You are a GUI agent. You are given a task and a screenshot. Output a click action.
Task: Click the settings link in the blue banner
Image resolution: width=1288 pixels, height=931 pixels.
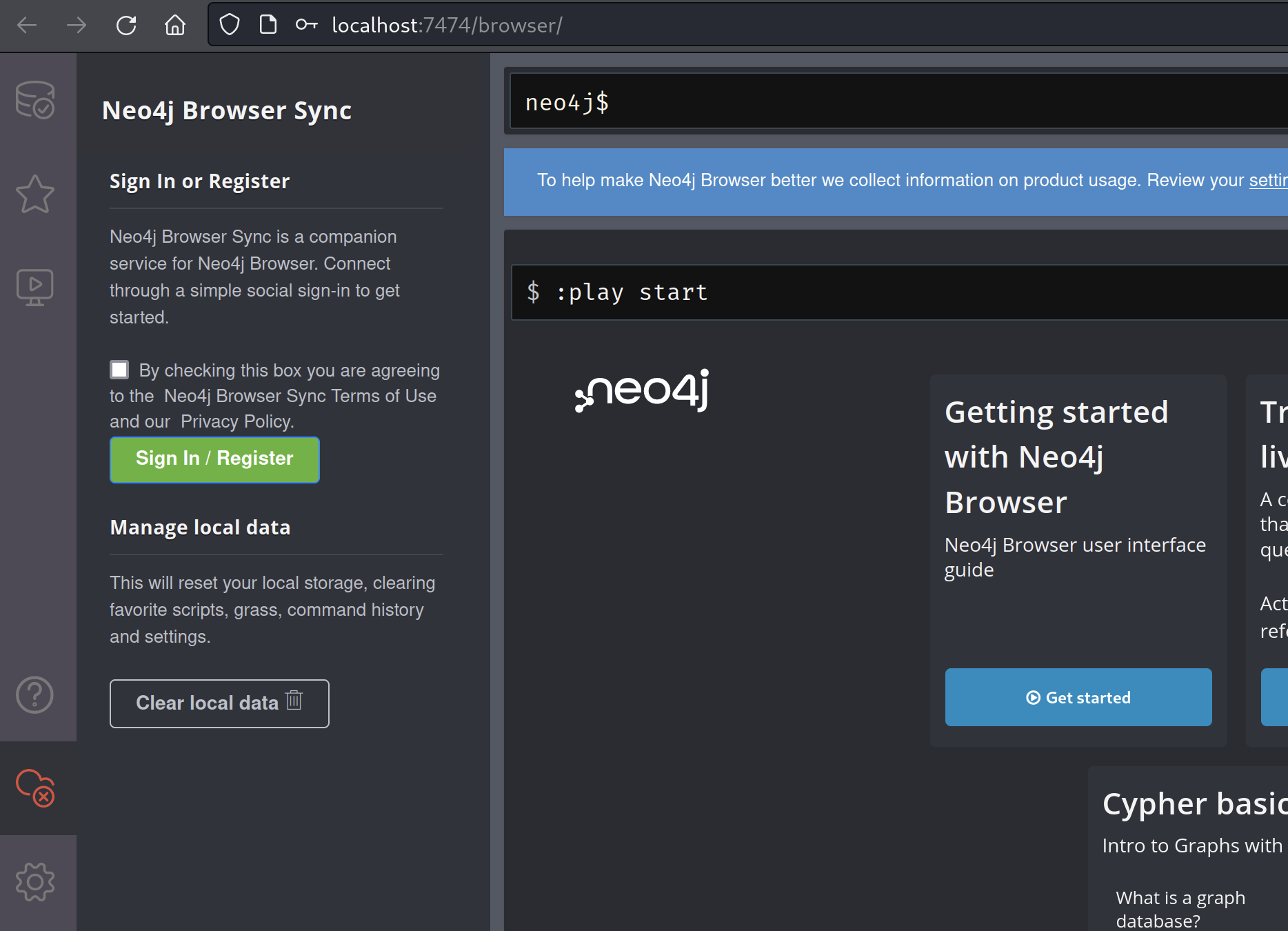click(x=1267, y=181)
